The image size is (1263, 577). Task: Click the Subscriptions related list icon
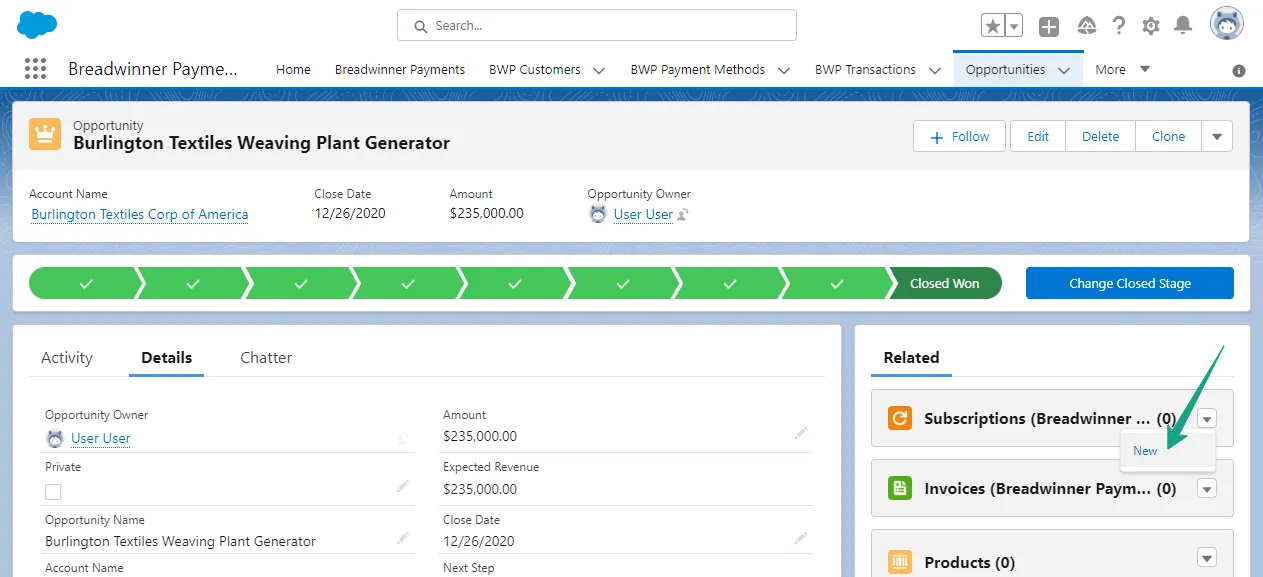tap(900, 418)
